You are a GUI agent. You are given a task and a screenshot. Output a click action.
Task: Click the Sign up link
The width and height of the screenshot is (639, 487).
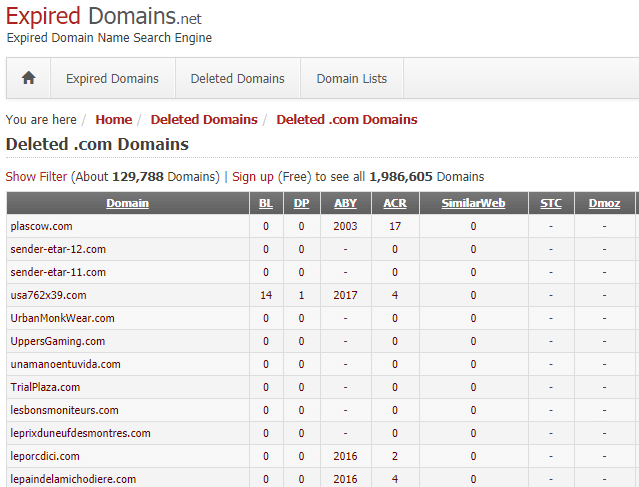253,176
